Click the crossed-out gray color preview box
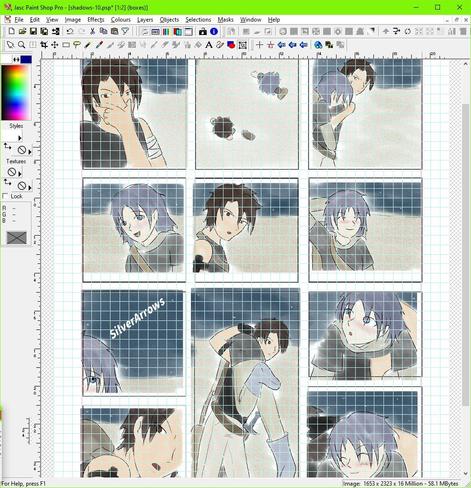This screenshot has height=488, width=471. pos(17,238)
